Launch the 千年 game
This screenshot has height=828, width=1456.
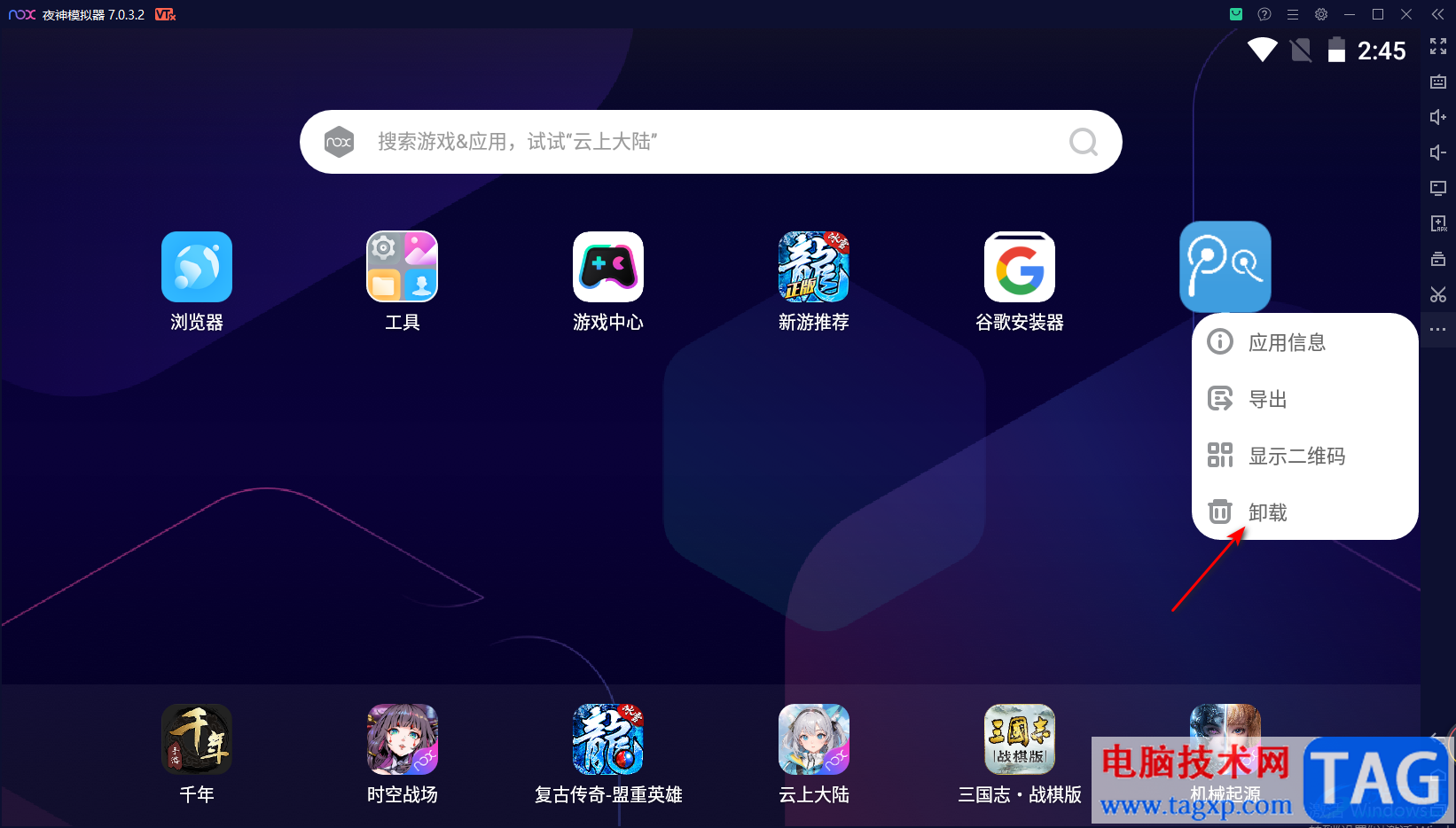tap(197, 739)
